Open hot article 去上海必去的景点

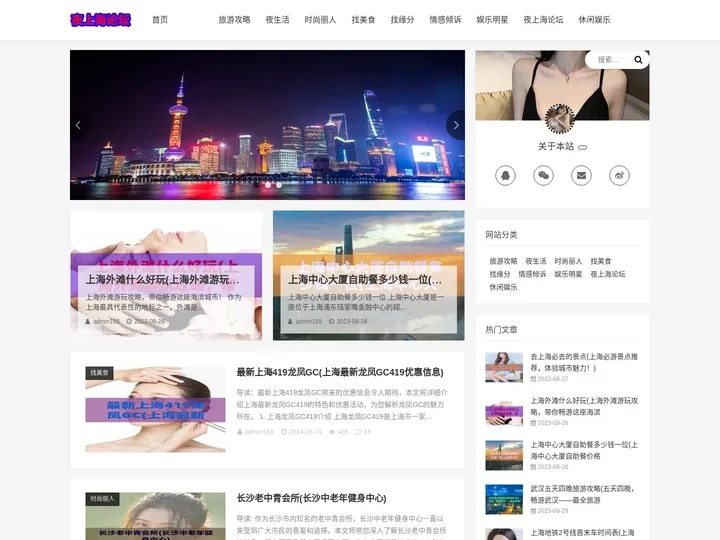(584, 362)
